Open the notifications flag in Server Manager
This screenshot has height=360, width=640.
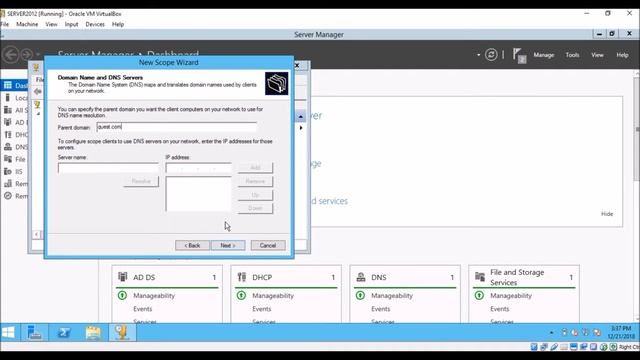tap(519, 55)
